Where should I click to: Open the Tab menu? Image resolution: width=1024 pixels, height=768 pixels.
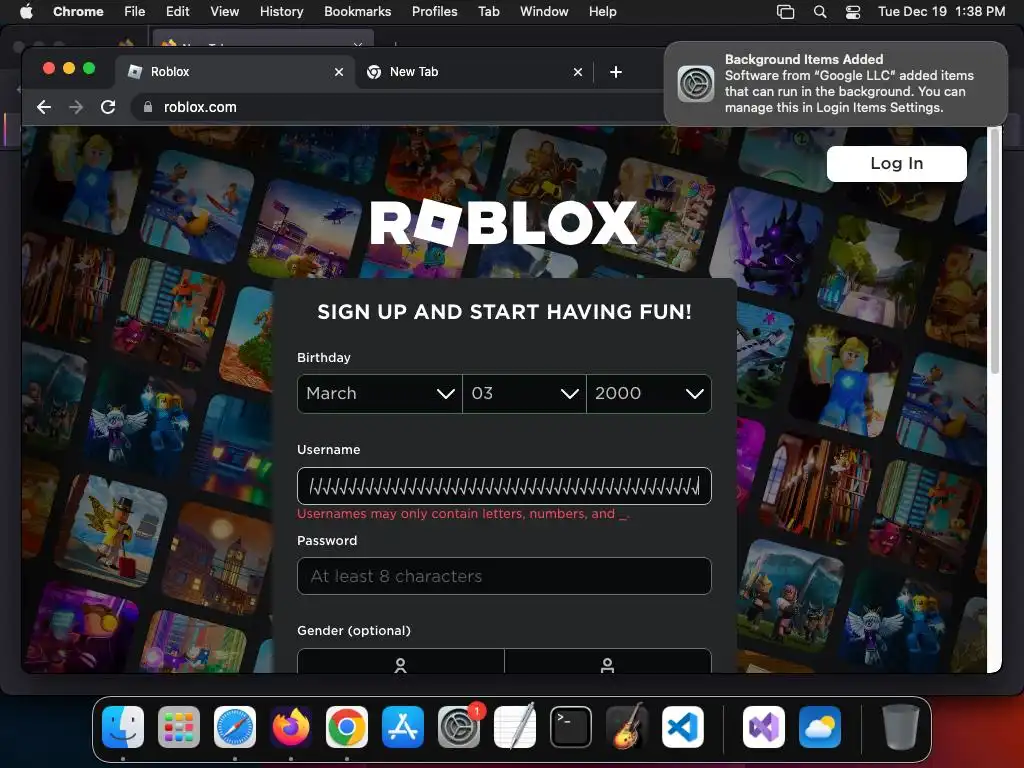[x=488, y=11]
